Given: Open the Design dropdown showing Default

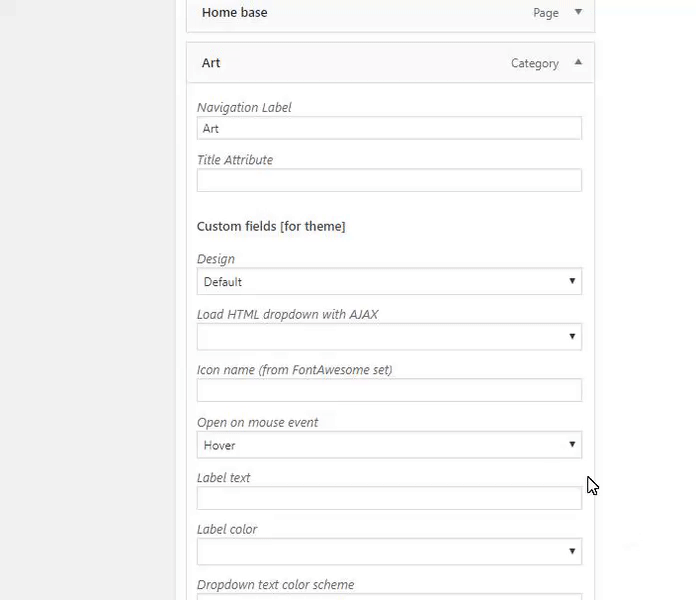Looking at the screenshot, I should coord(389,281).
